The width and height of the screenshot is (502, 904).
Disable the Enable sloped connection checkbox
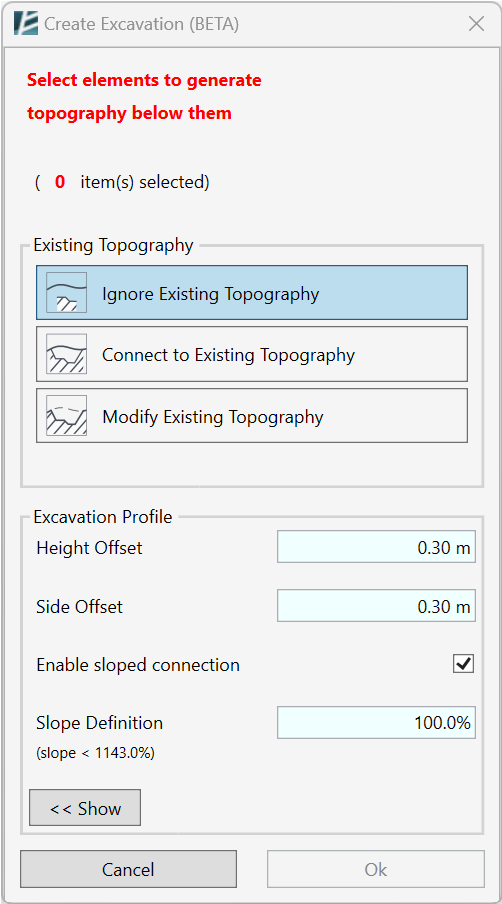[463, 664]
